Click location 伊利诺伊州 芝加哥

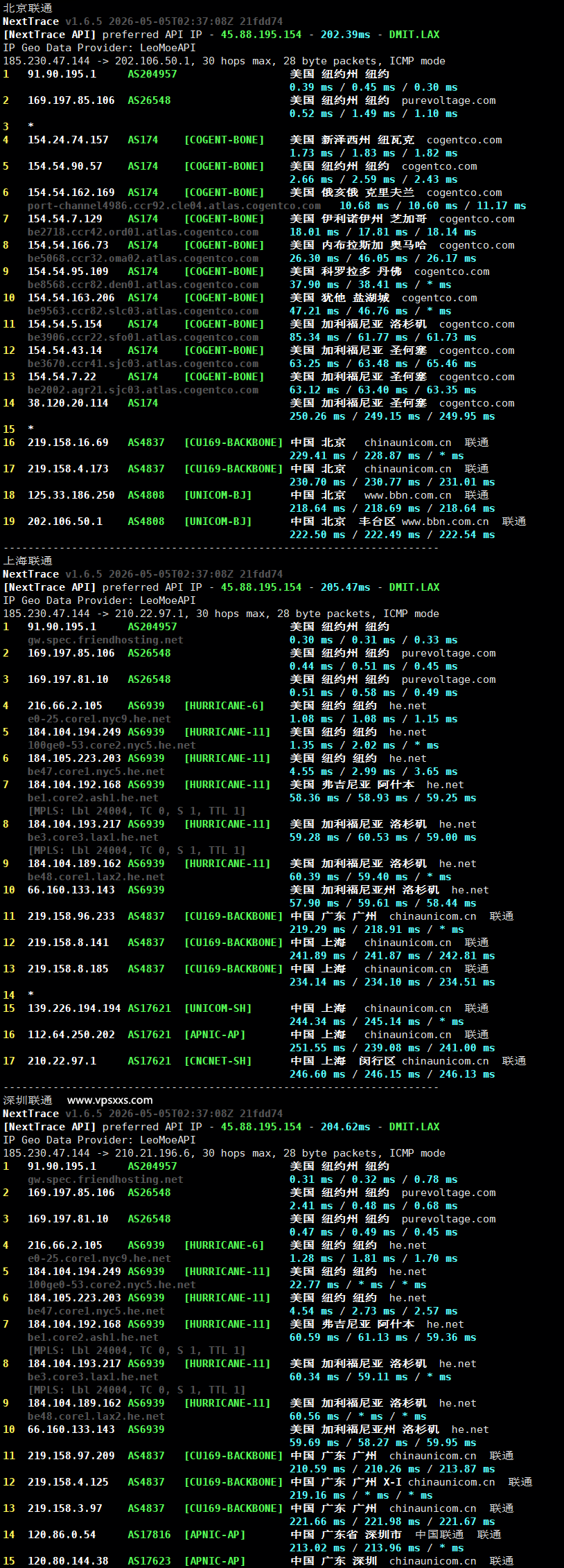point(374,219)
